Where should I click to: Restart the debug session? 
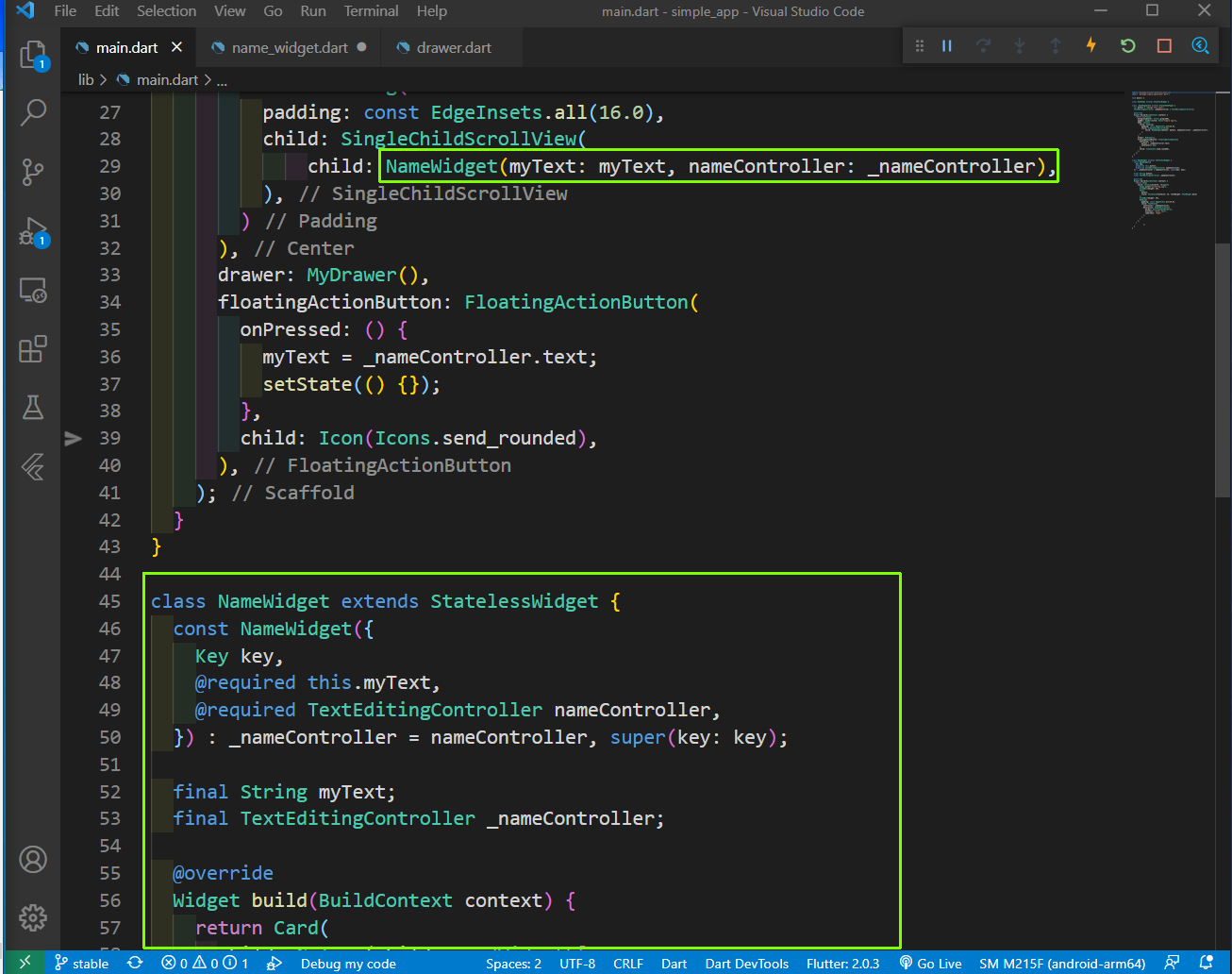pyautogui.click(x=1128, y=45)
